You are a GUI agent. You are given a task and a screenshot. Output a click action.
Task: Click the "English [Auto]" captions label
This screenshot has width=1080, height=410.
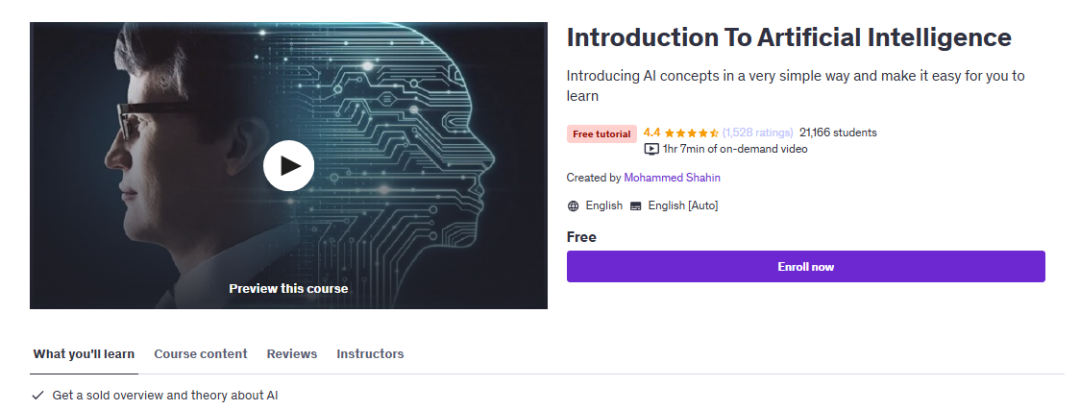pos(683,206)
